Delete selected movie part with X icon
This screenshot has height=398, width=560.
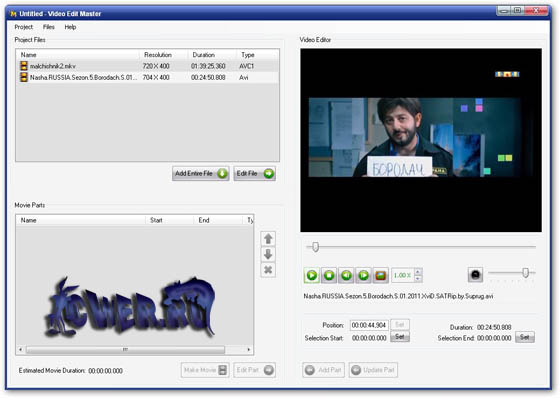[x=268, y=270]
